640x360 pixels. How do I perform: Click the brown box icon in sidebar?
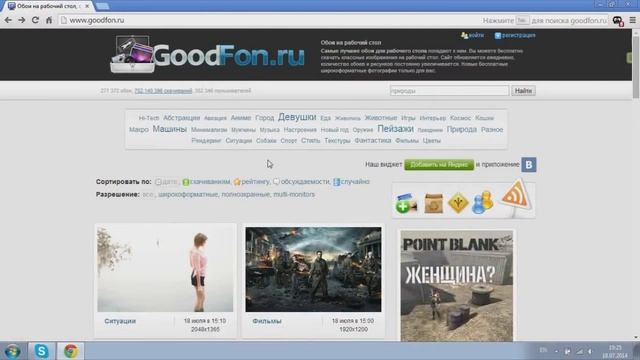click(x=433, y=203)
